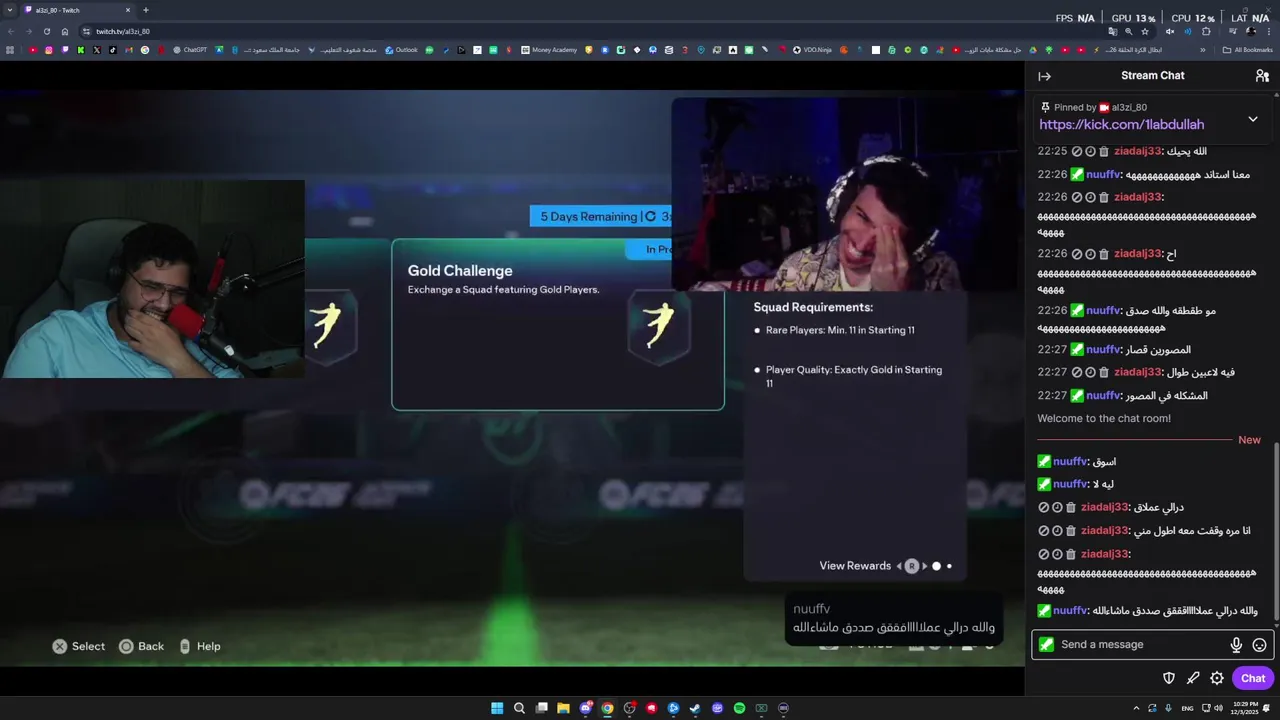Ban ziadalj33 on 'درالي عملاق' message

(1044, 507)
